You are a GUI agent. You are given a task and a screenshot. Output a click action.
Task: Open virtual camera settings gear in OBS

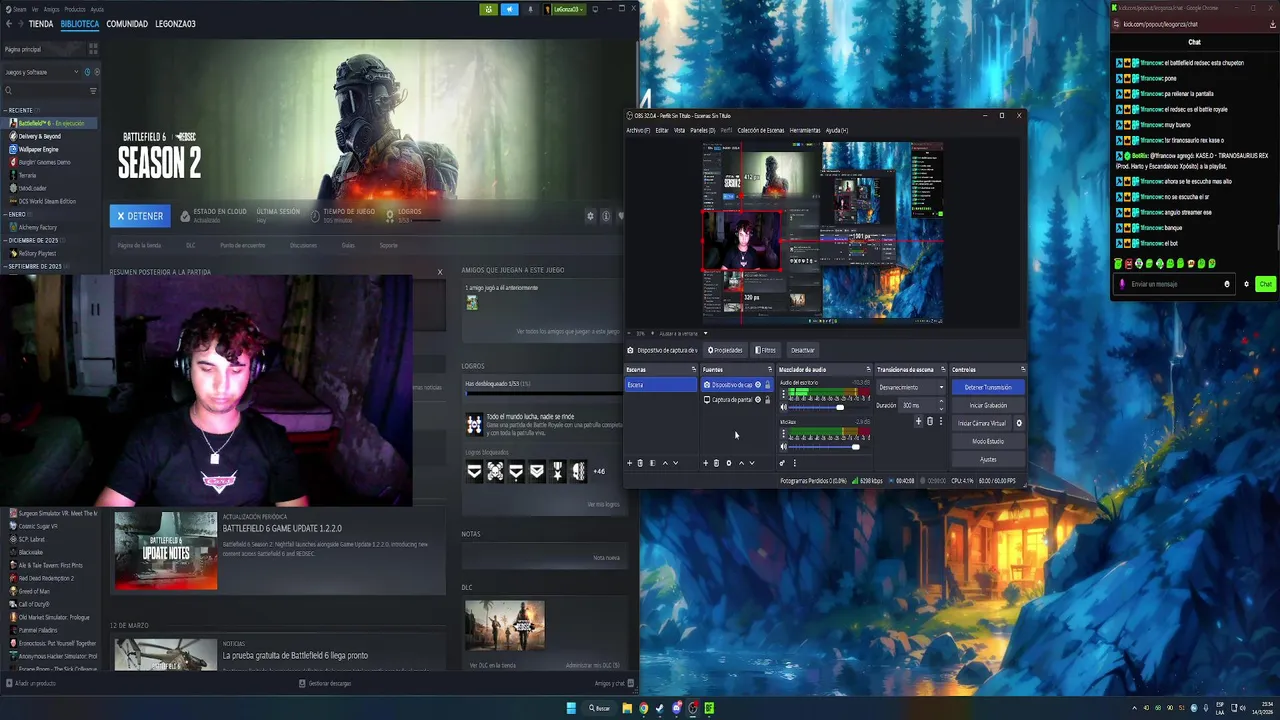(1019, 423)
